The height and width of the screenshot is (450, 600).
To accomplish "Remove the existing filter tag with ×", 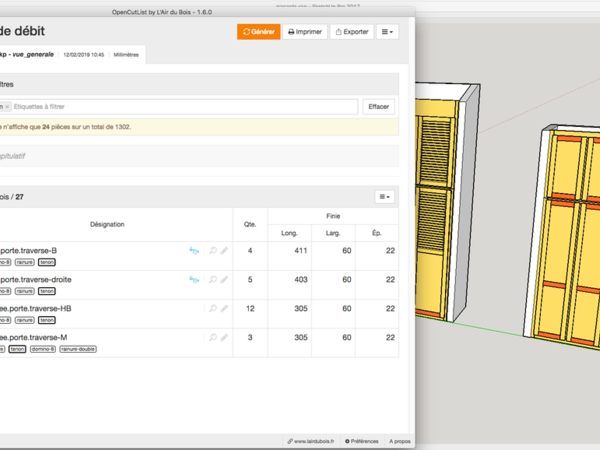I will (7, 106).
